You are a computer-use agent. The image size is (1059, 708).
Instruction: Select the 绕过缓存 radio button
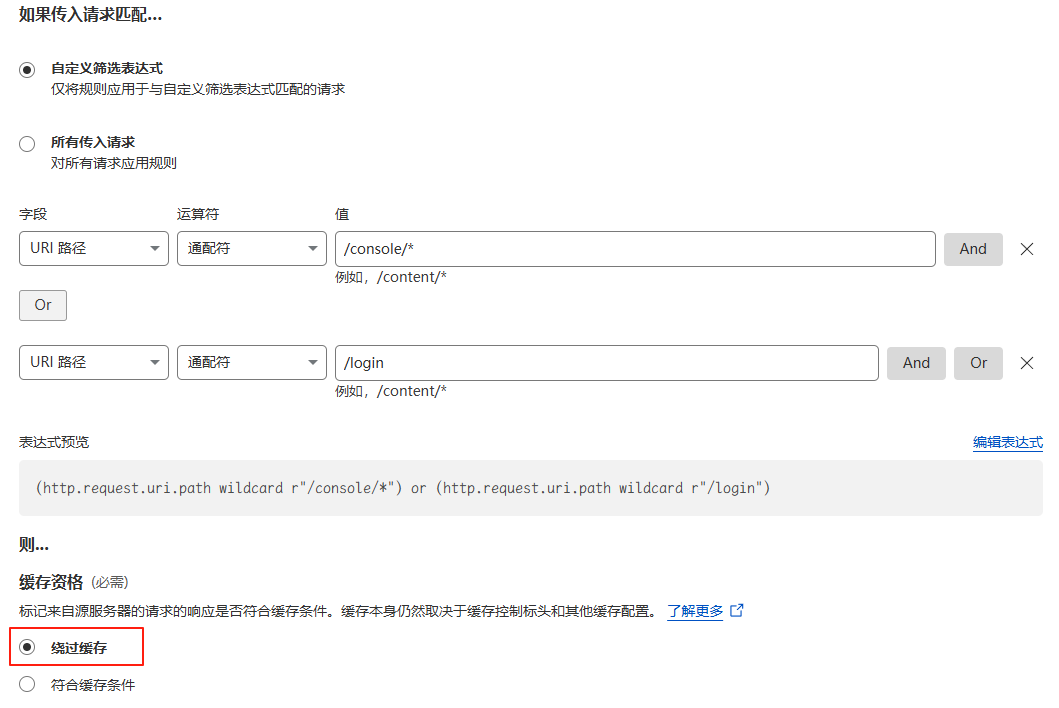(x=27, y=648)
